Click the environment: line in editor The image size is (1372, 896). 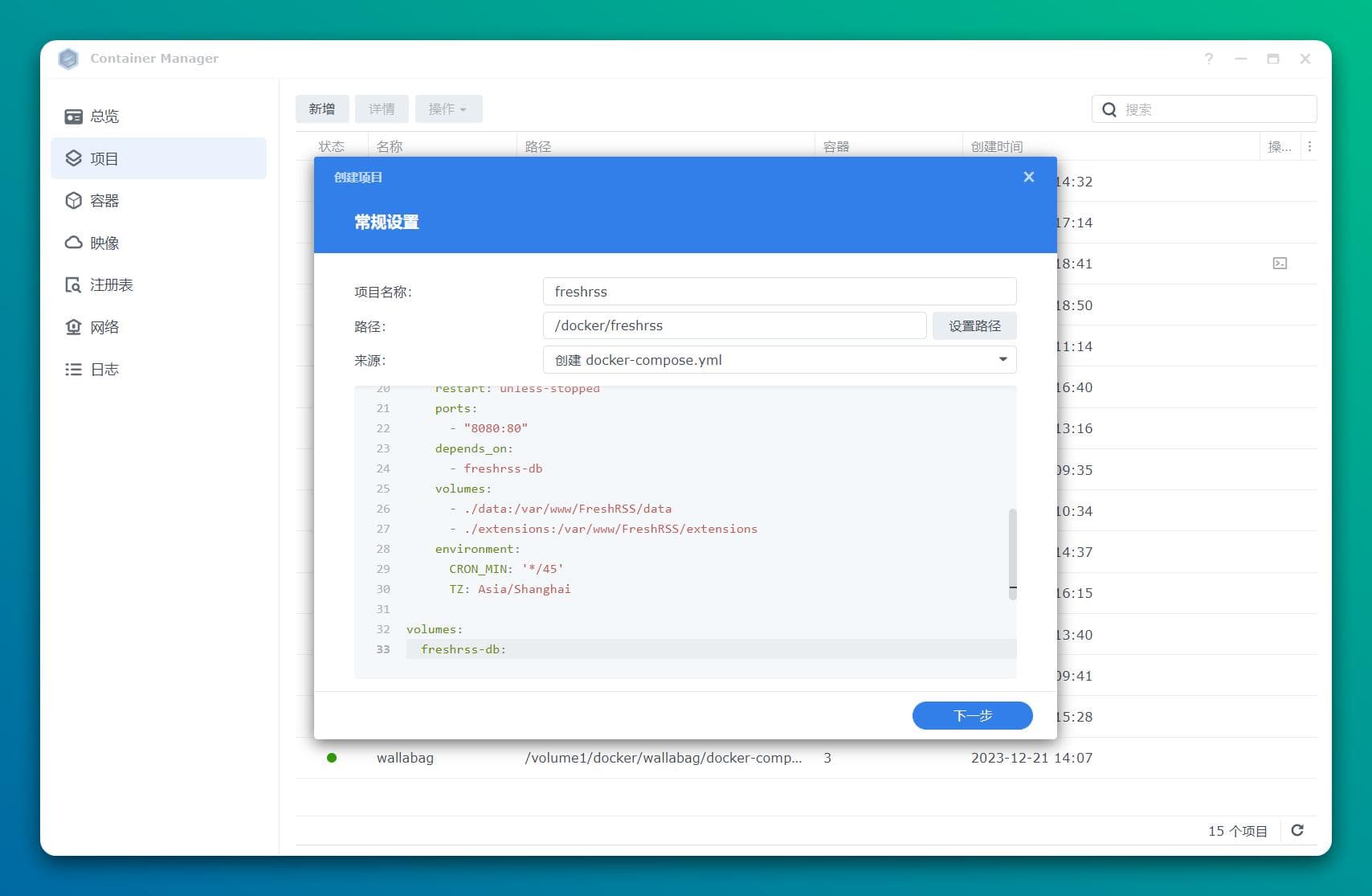477,549
